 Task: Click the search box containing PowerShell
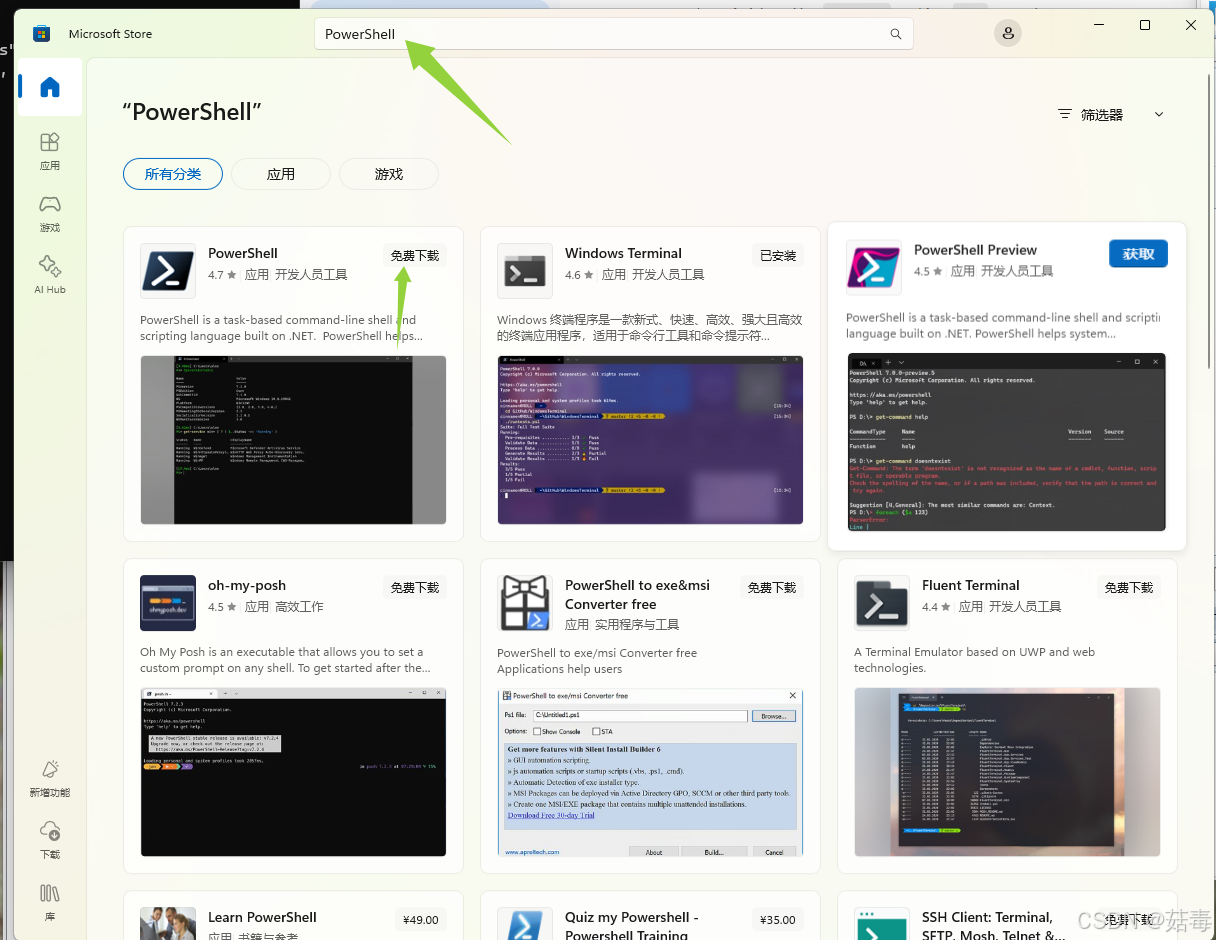click(614, 34)
